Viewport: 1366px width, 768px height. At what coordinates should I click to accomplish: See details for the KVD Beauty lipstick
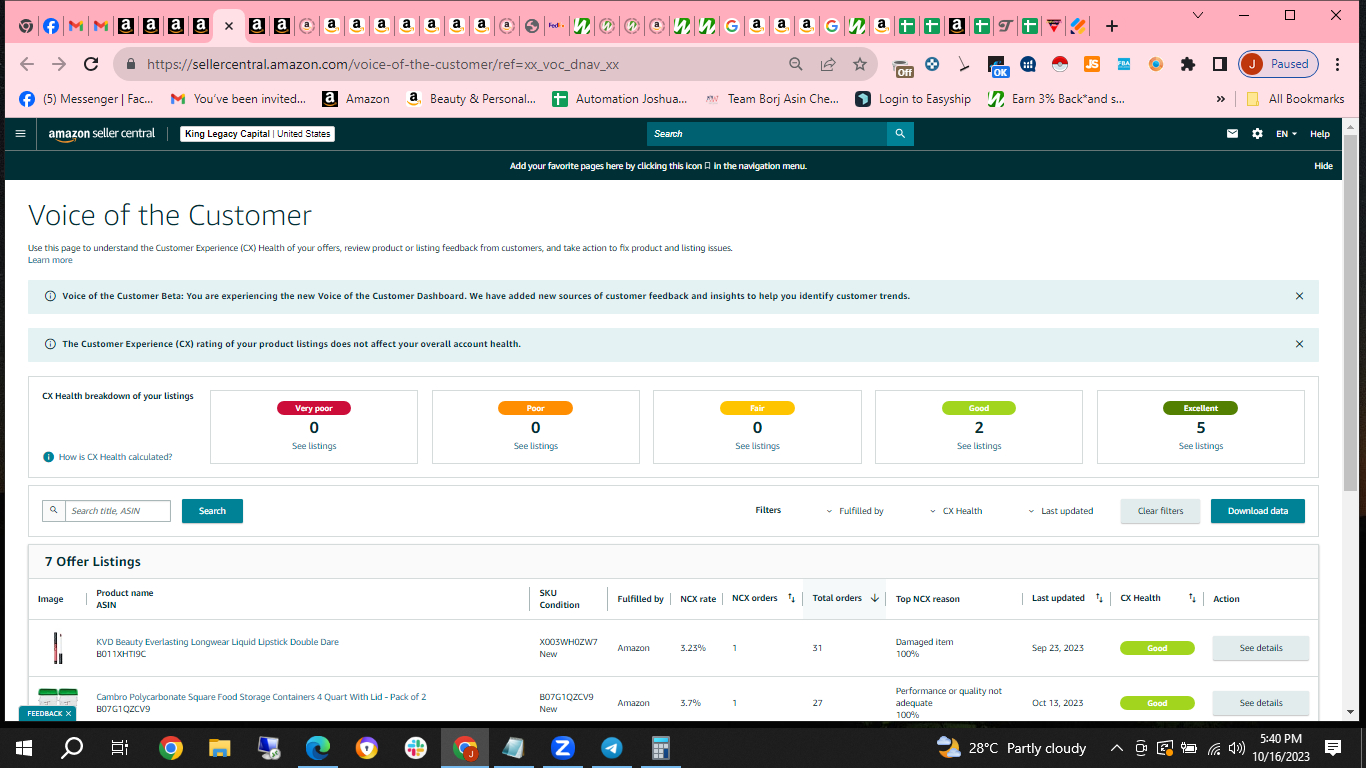(1260, 648)
